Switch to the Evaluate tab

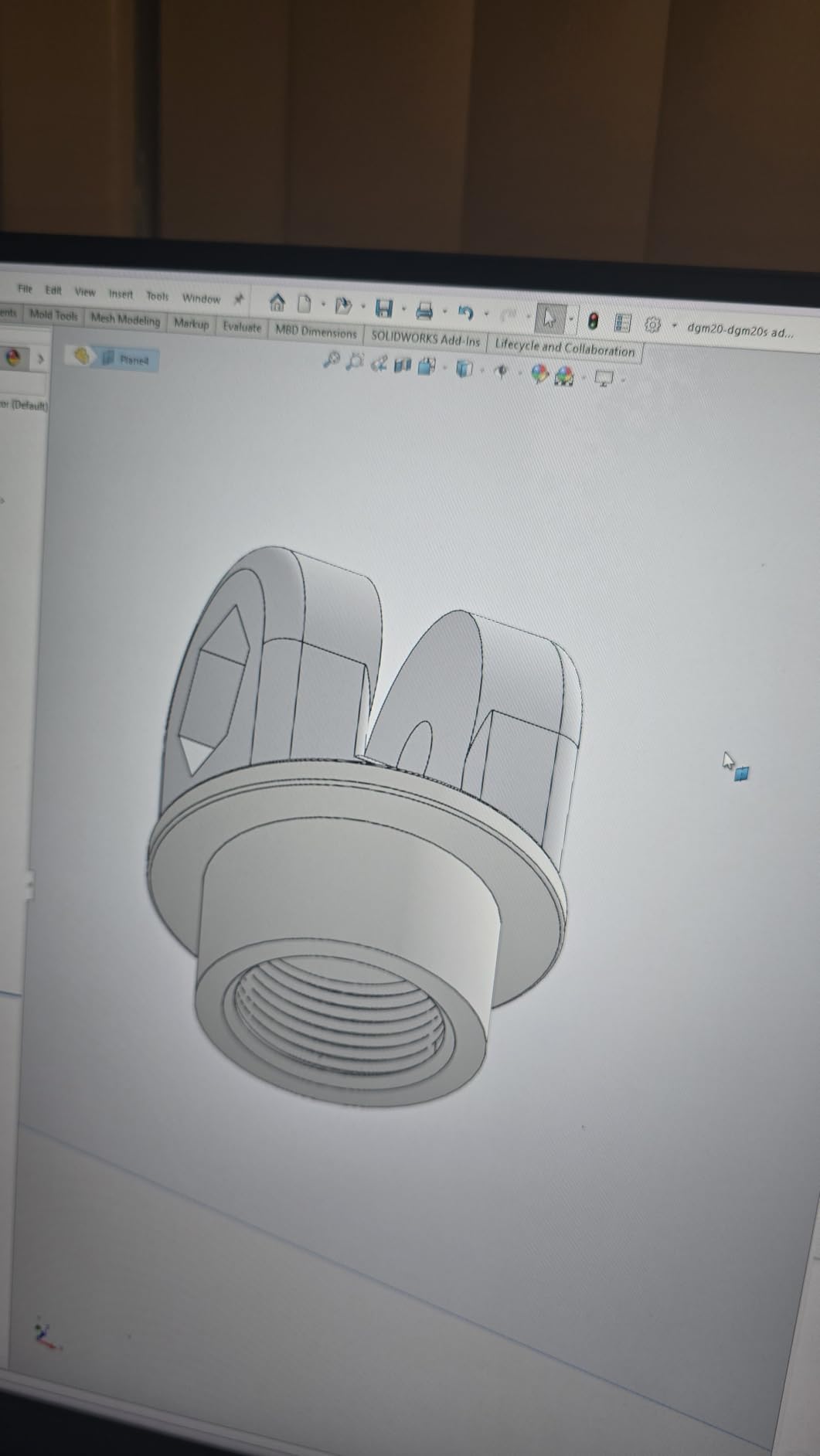tap(242, 327)
